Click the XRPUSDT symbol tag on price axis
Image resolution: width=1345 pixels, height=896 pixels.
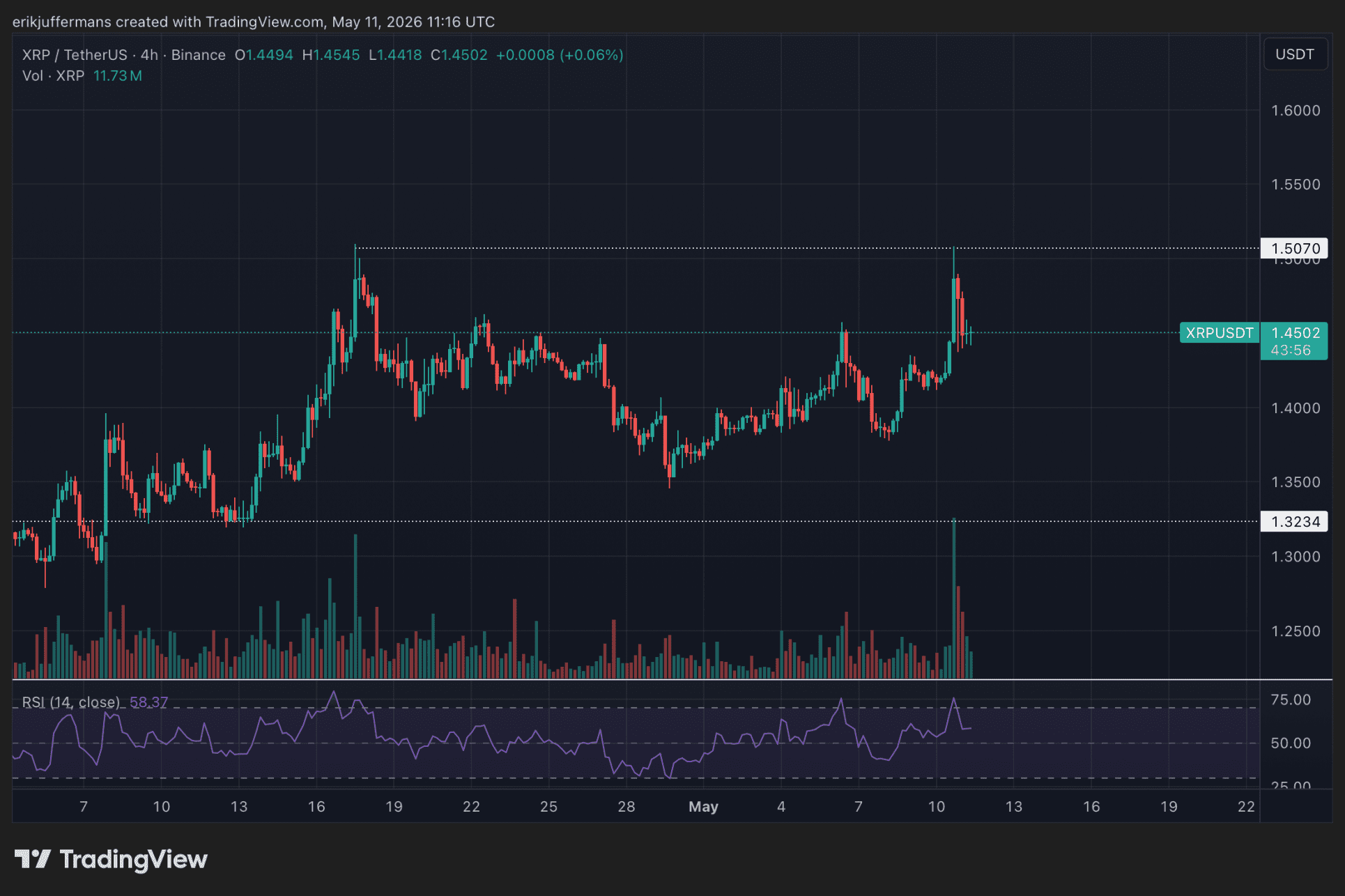click(x=1220, y=333)
